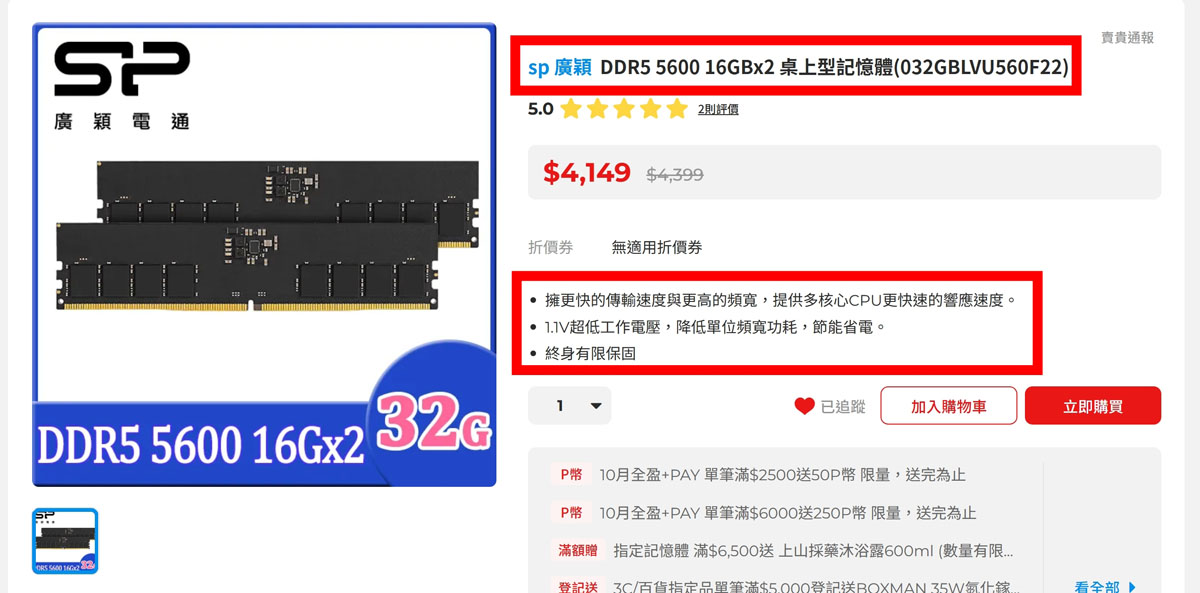Open the 2則評價 reviews link

tap(718, 109)
